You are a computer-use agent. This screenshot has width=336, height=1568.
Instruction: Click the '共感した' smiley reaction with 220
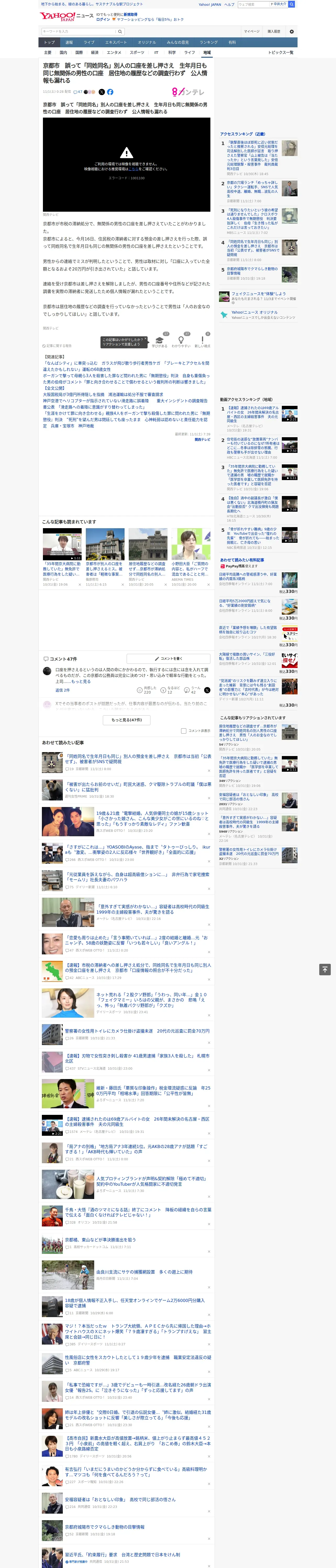pos(140,690)
